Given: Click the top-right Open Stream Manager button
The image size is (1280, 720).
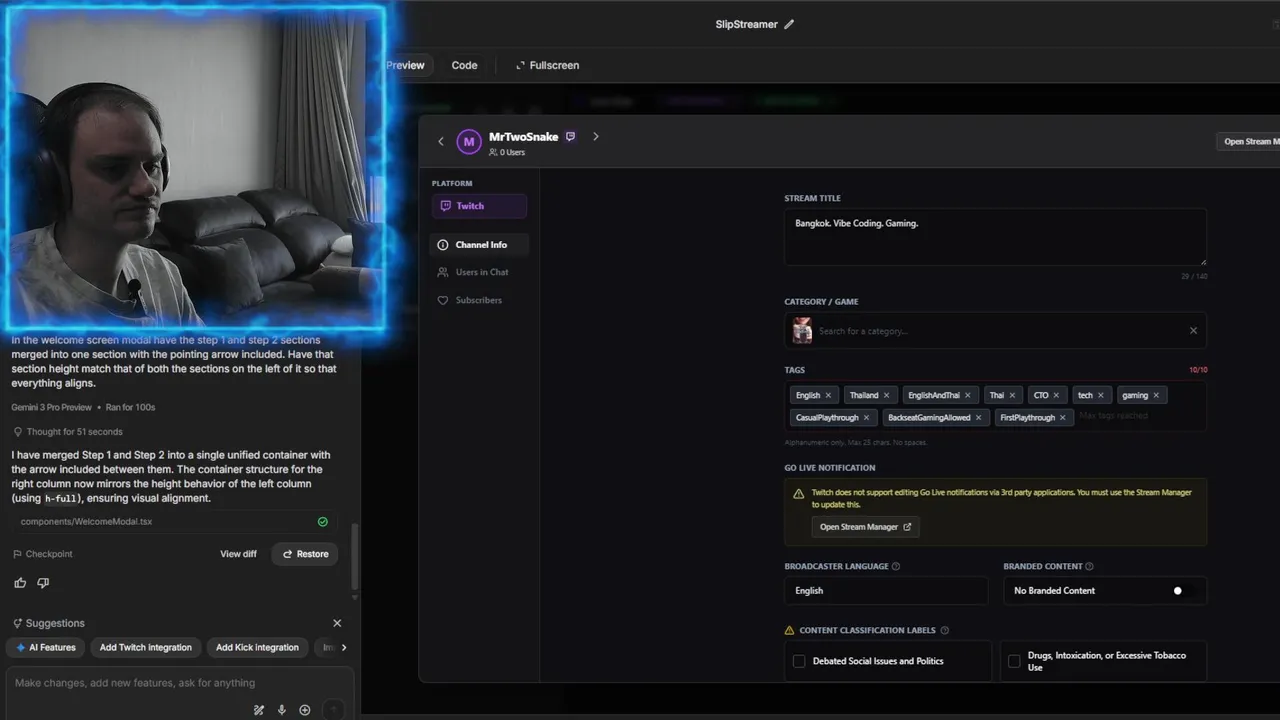Looking at the screenshot, I should point(1248,142).
